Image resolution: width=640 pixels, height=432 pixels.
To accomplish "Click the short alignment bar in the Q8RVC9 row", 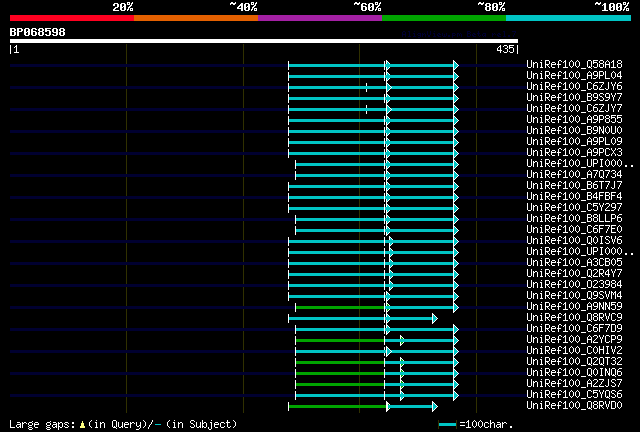I will click(x=363, y=318).
